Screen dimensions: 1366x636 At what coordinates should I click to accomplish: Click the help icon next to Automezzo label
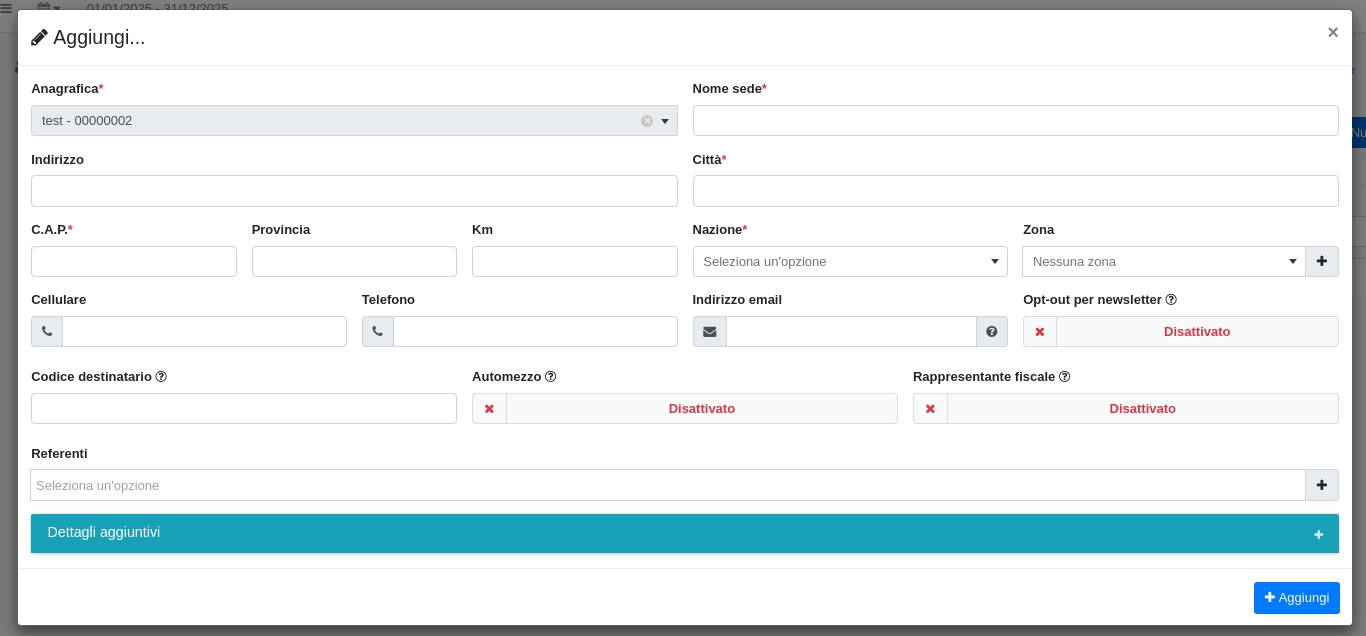pos(550,377)
